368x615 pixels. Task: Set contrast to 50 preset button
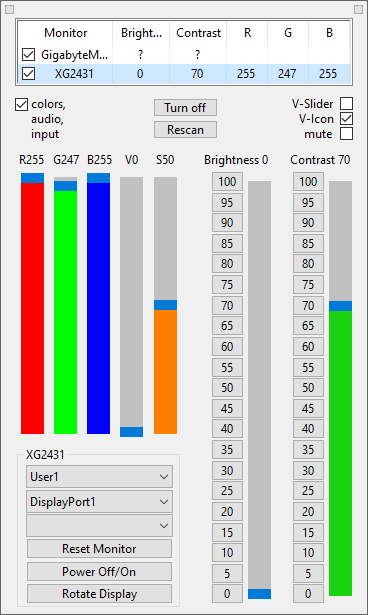(x=308, y=388)
